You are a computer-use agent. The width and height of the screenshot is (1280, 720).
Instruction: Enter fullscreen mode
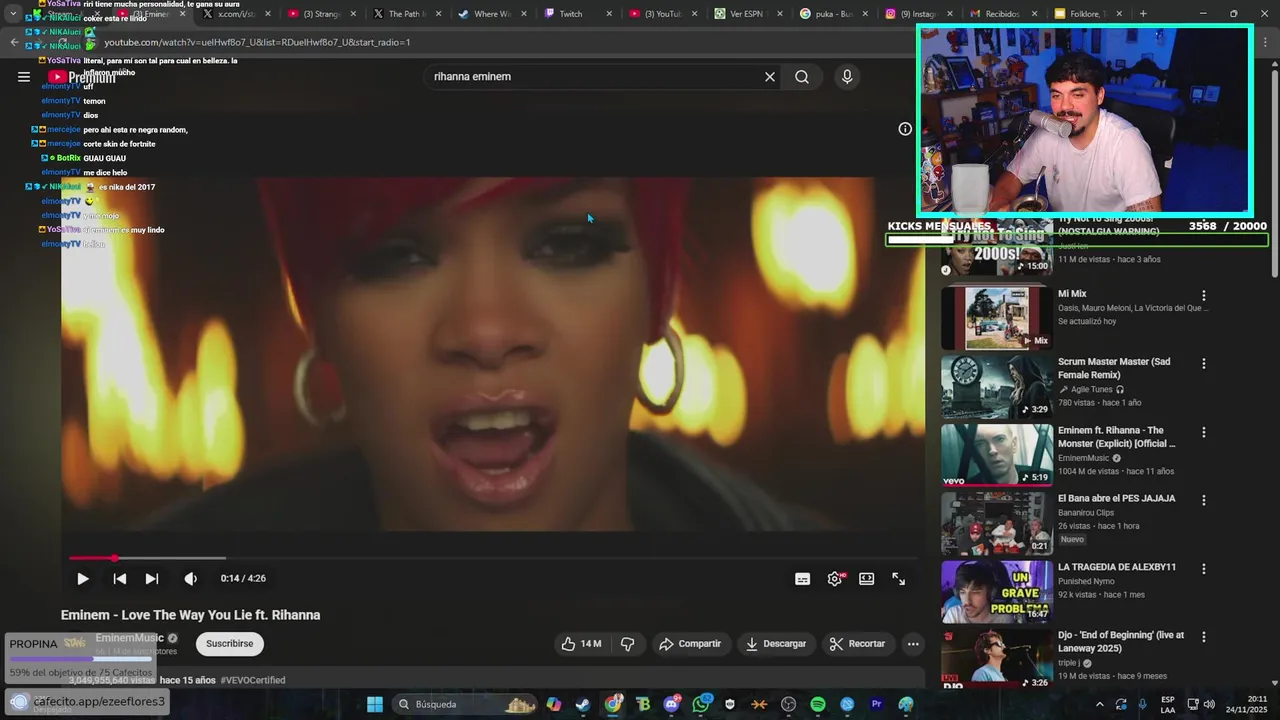[x=899, y=579]
